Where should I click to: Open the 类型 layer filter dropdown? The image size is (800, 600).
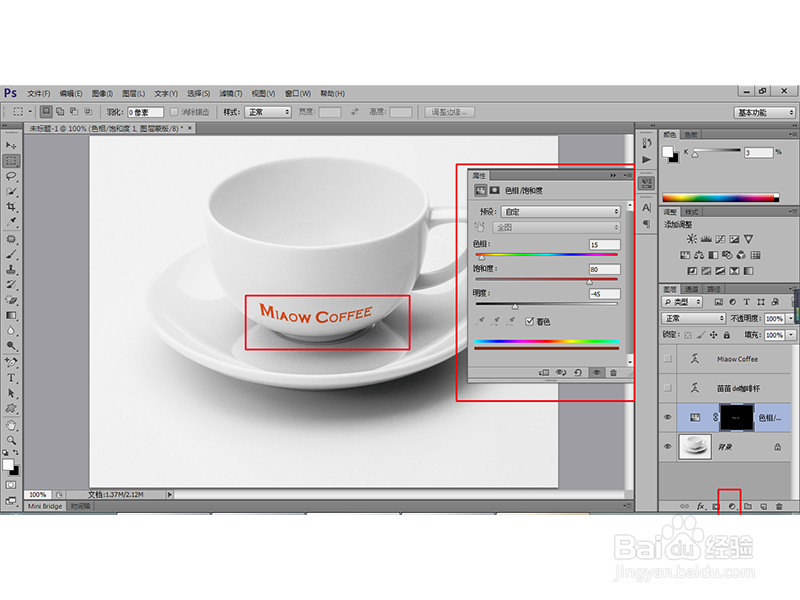[683, 302]
